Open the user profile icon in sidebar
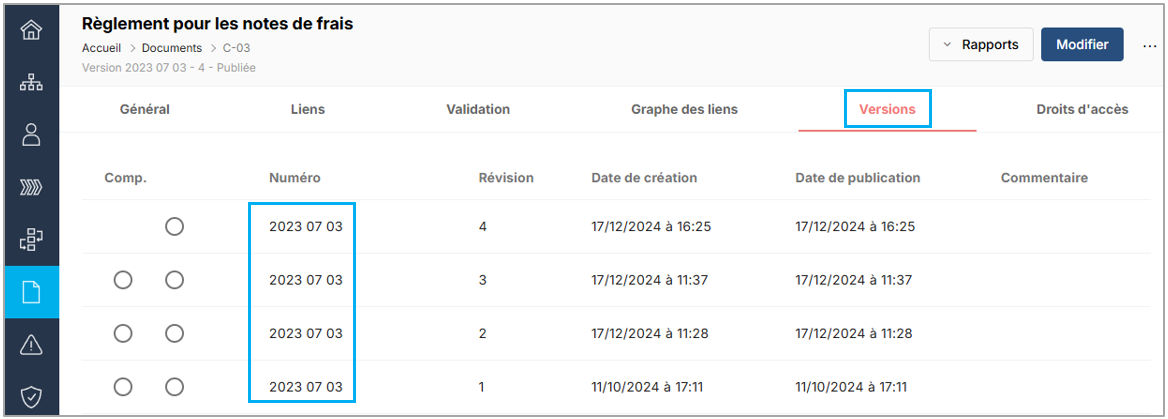The width and height of the screenshot is (1168, 419). click(31, 135)
